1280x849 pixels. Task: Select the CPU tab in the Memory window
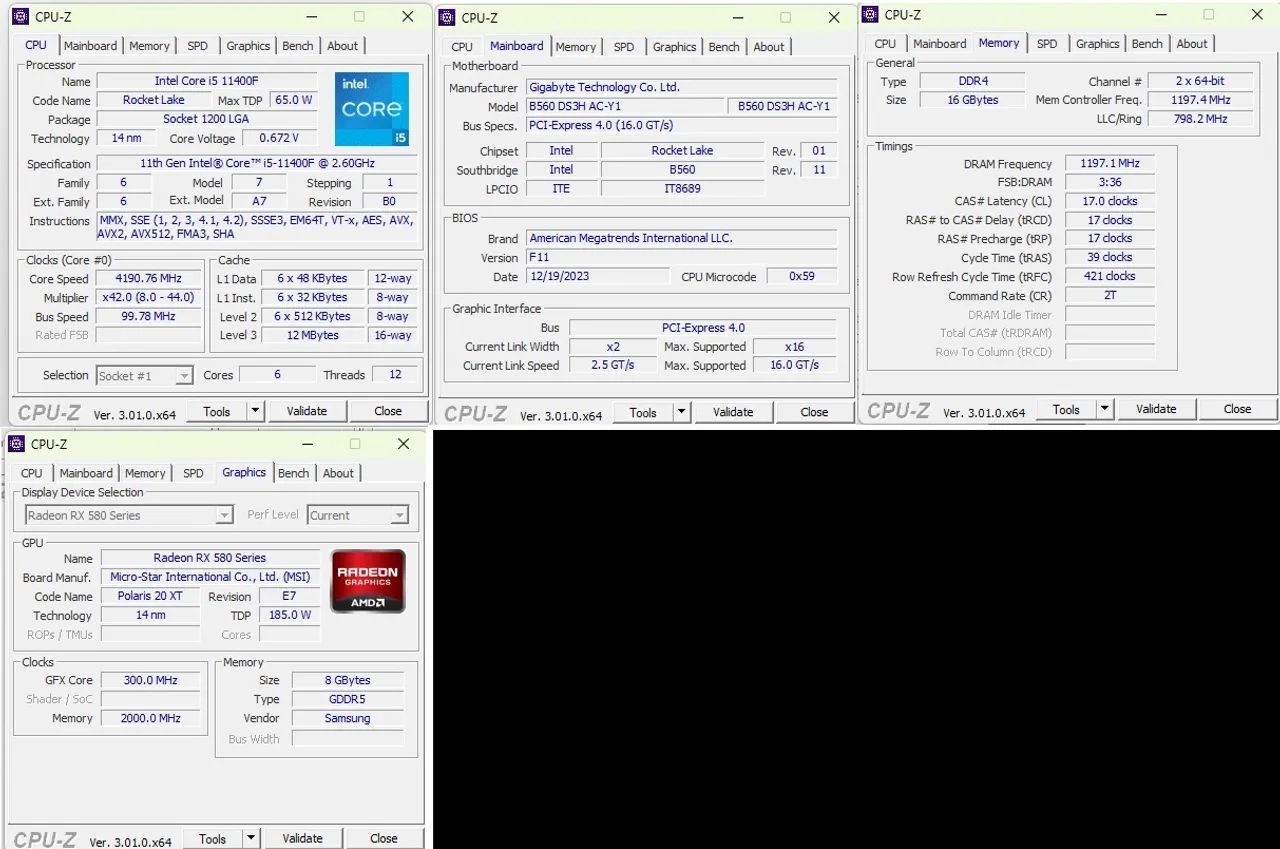point(885,44)
